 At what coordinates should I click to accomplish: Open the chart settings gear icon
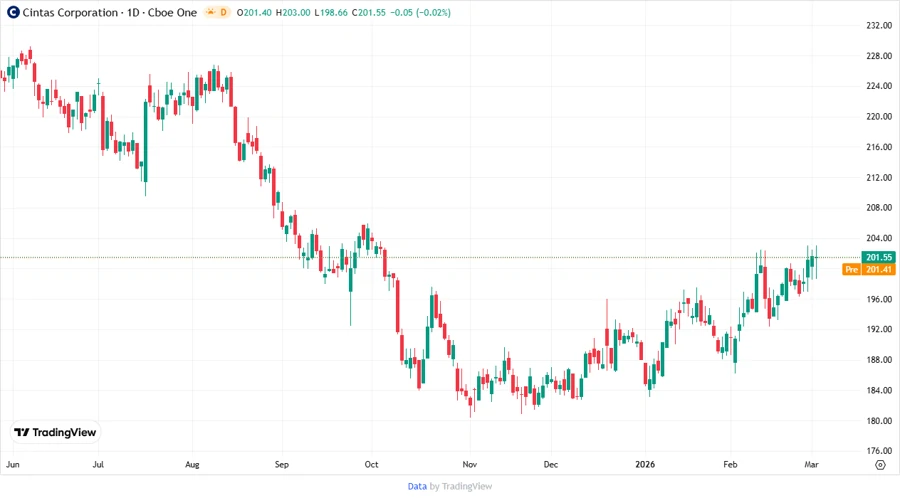pyautogui.click(x=880, y=465)
